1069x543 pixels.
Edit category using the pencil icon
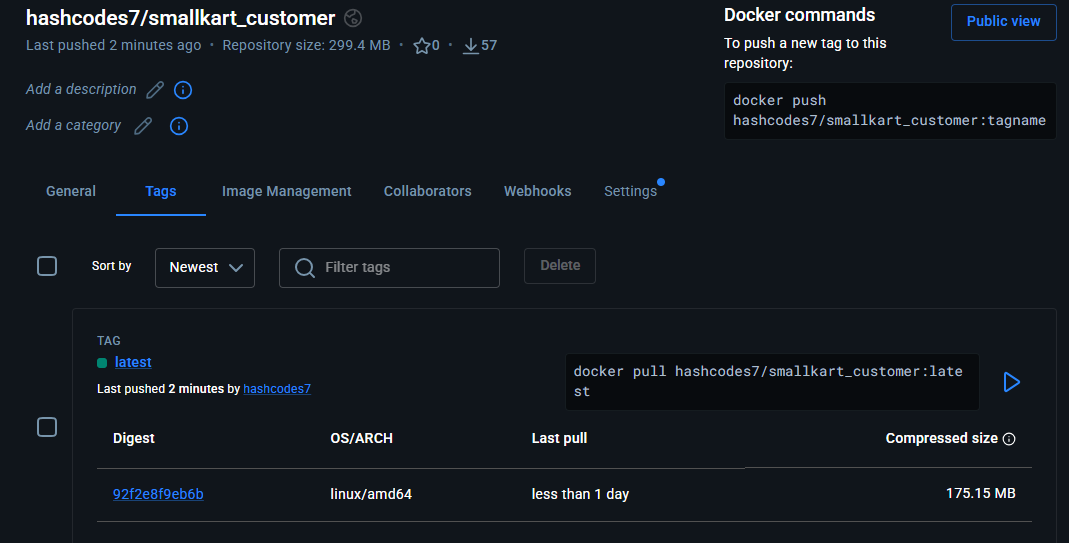tap(143, 126)
